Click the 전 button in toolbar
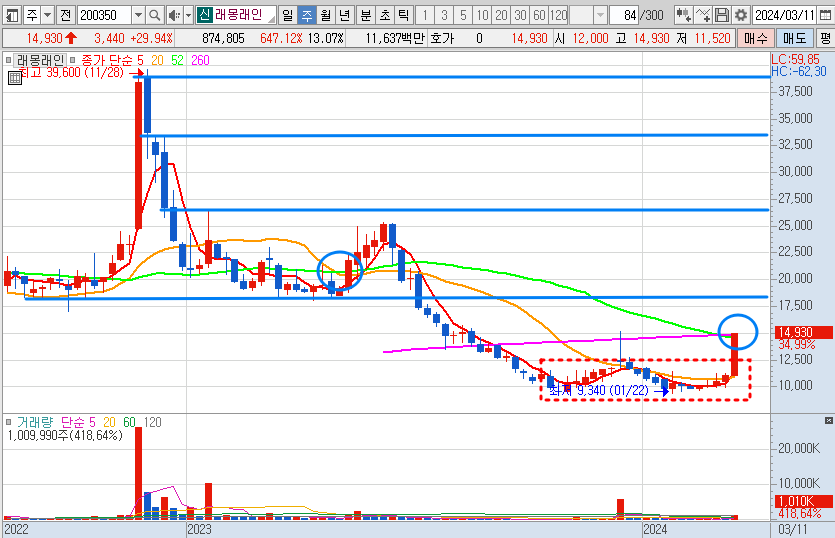The width and height of the screenshot is (835, 538). point(66,15)
